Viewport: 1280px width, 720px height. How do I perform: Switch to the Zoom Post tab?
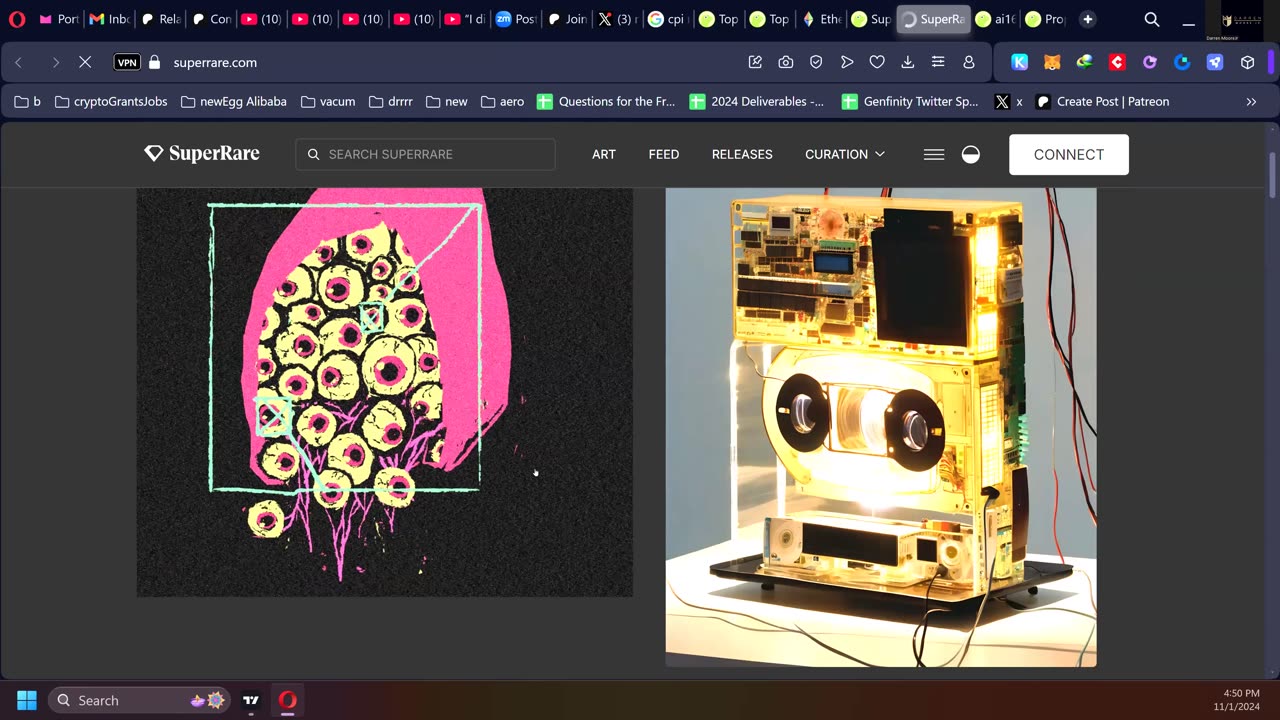(x=516, y=19)
